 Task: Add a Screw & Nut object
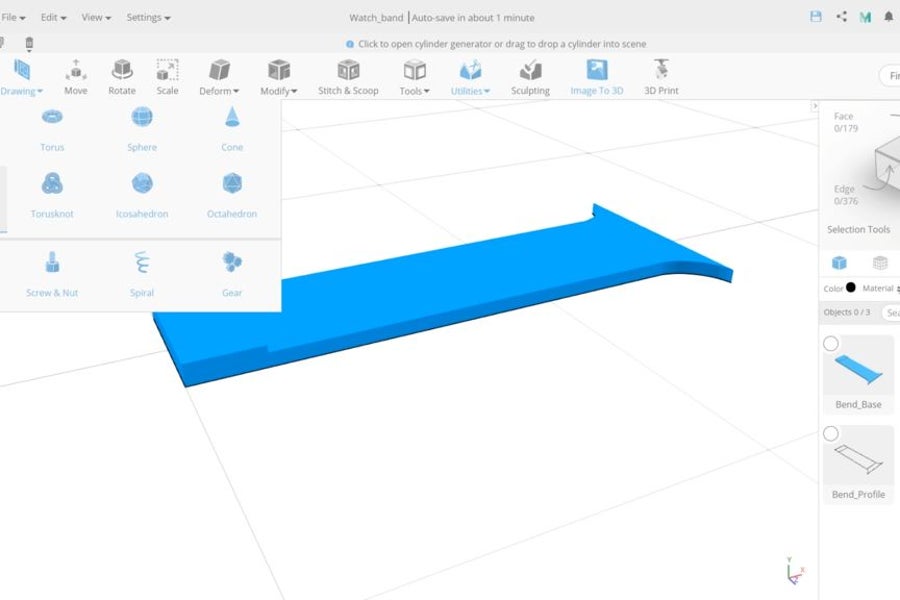point(52,263)
